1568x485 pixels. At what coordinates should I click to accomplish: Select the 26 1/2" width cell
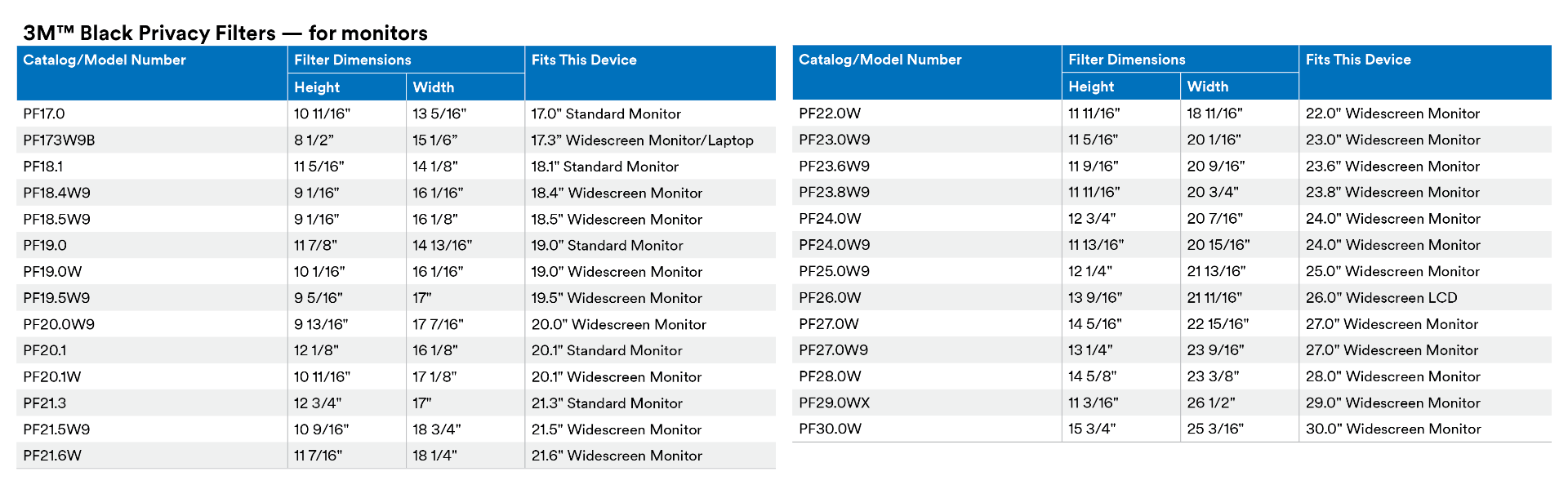pos(1211,403)
